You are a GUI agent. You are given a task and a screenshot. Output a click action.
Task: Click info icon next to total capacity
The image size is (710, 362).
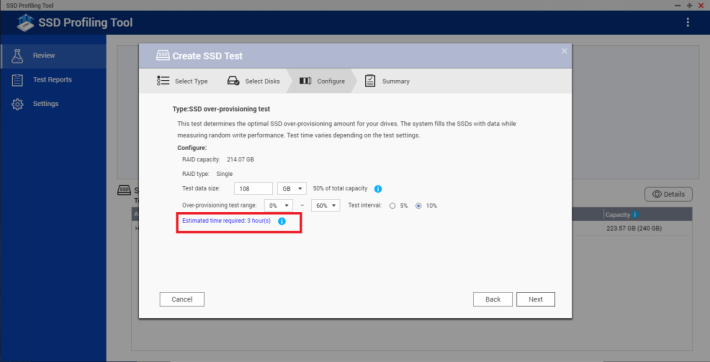[x=378, y=189]
